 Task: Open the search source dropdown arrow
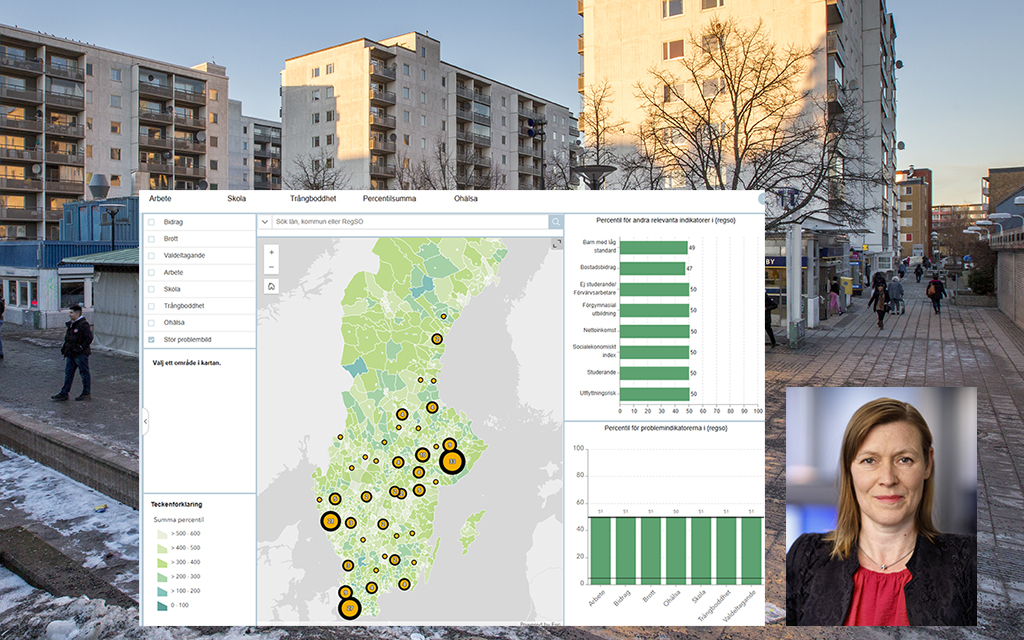(x=265, y=222)
